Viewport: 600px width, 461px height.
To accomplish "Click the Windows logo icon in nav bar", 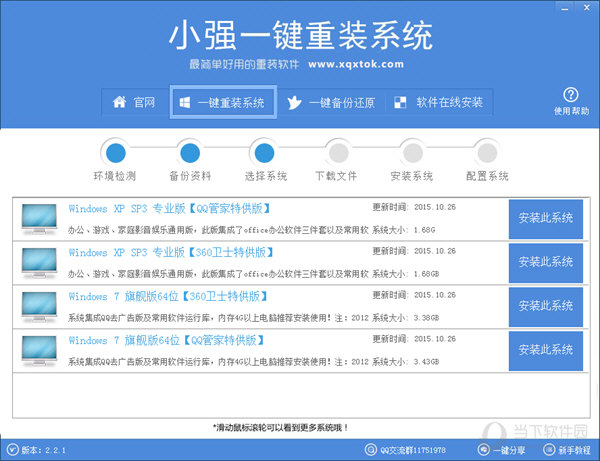I will (x=184, y=103).
